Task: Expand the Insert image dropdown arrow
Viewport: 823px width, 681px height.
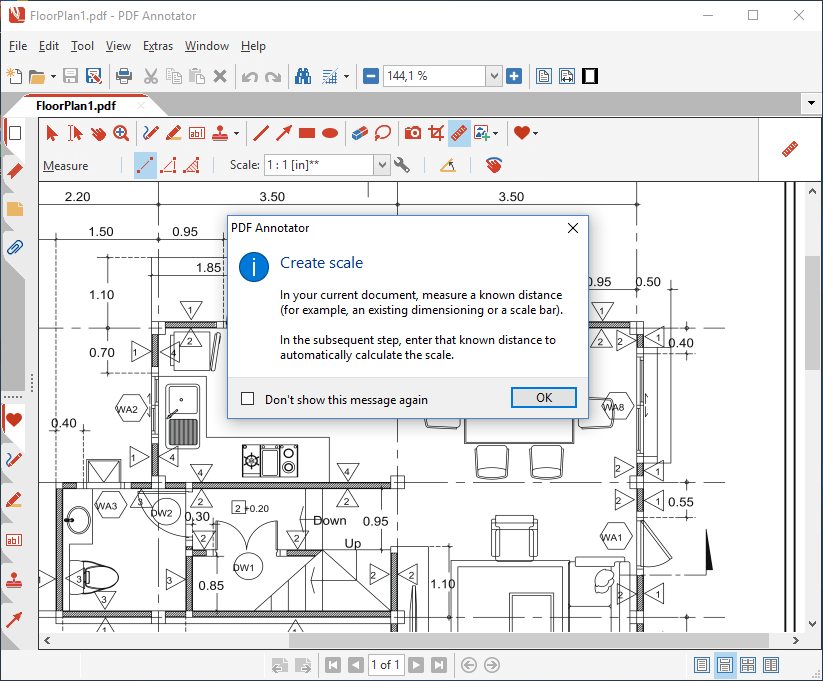Action: [495, 133]
